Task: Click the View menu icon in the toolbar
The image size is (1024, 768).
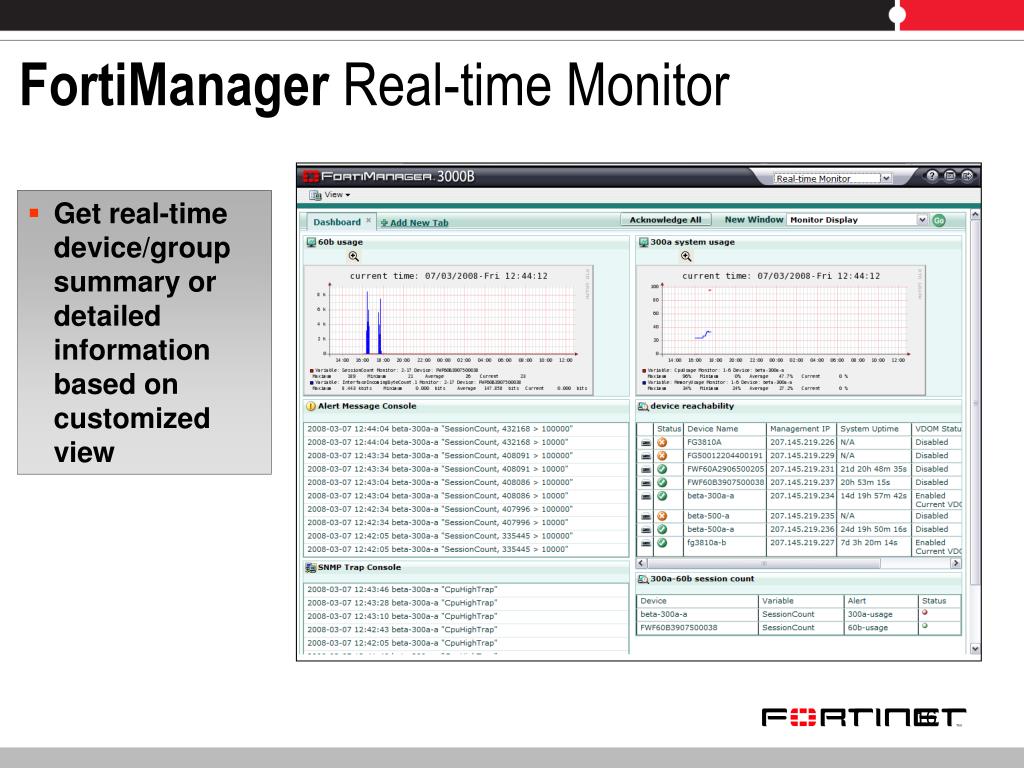Action: [x=315, y=195]
